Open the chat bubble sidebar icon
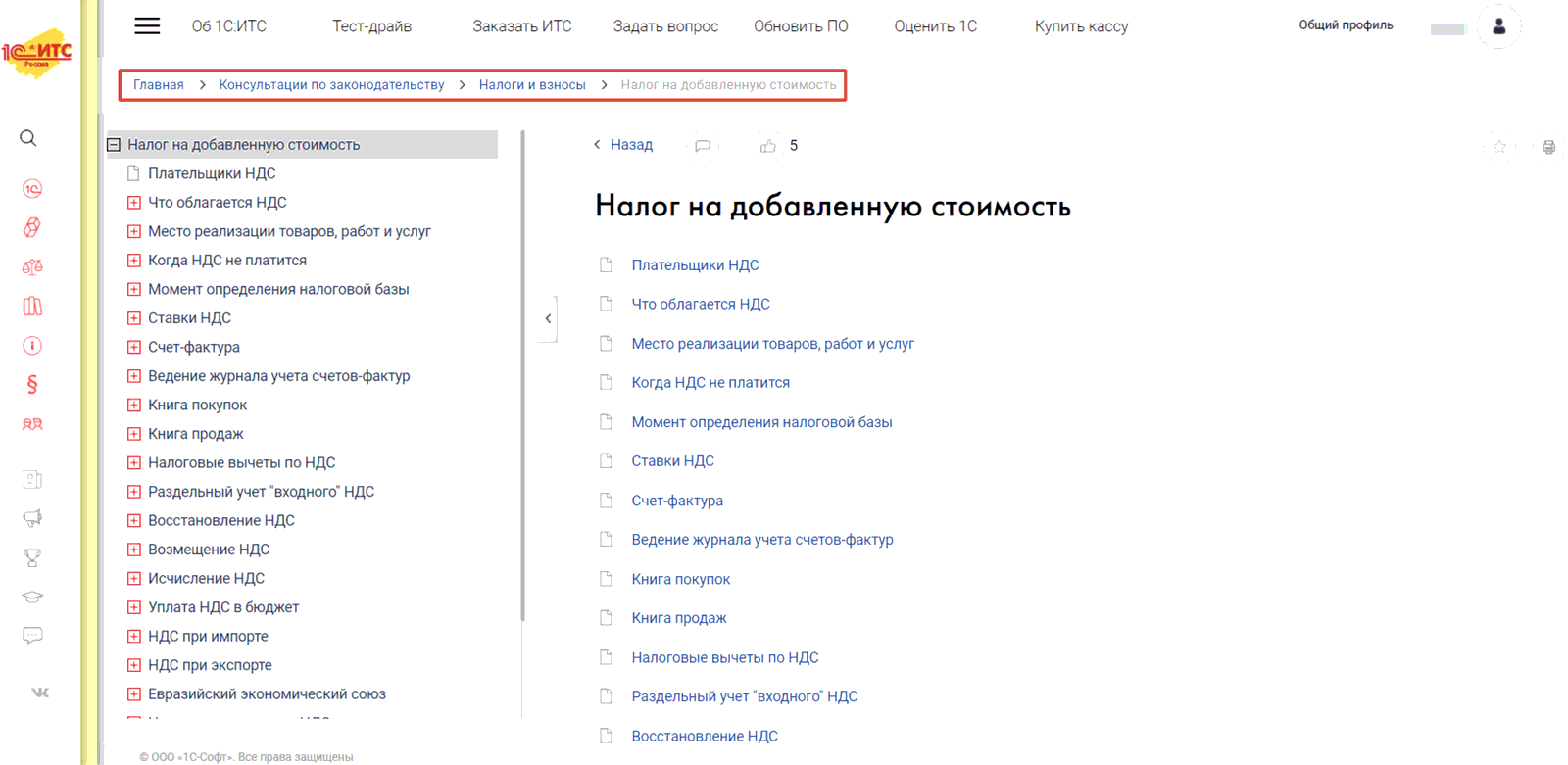This screenshot has width=1568, height=765. click(x=32, y=636)
